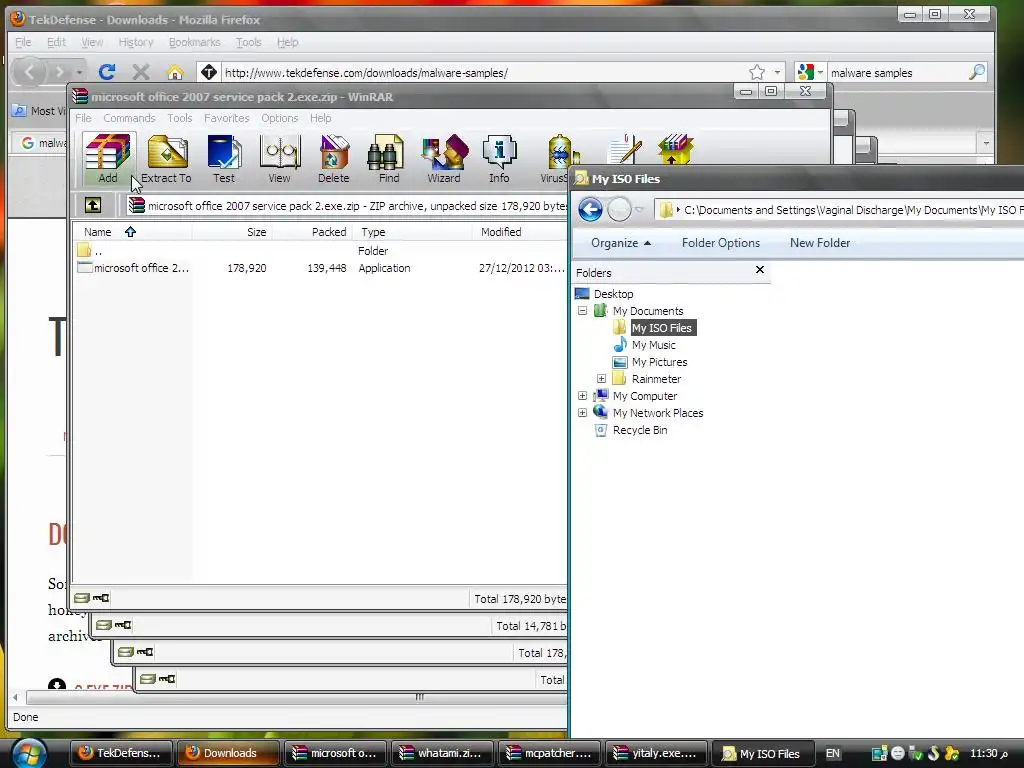Go back in My ISO Files window
Viewport: 1024px width, 768px height.
[590, 210]
